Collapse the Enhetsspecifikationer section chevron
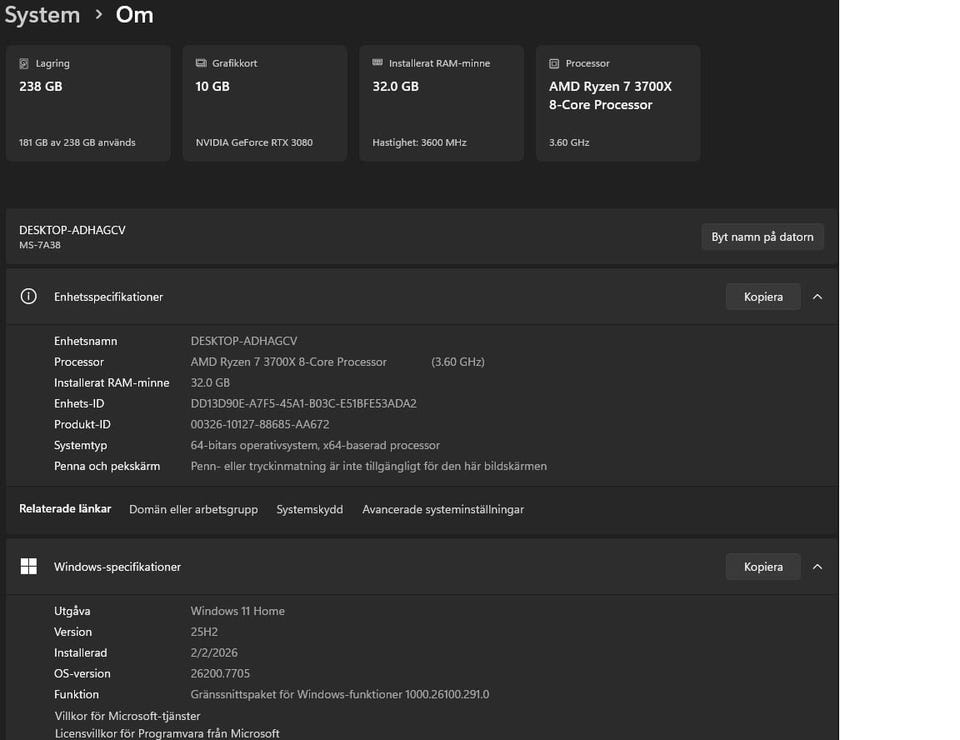Screen dimensions: 960x740 coord(817,297)
